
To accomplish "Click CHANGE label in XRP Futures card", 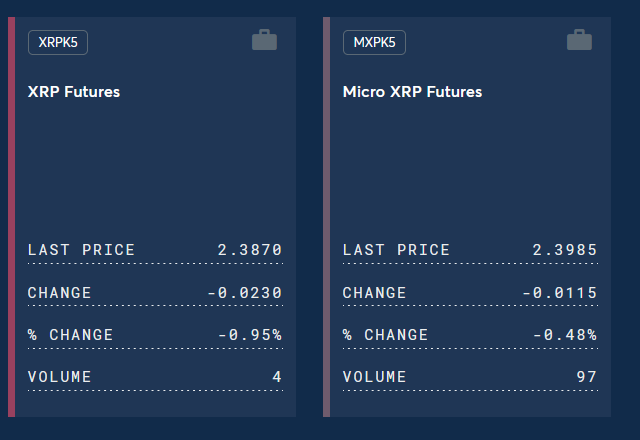I will (60, 293).
